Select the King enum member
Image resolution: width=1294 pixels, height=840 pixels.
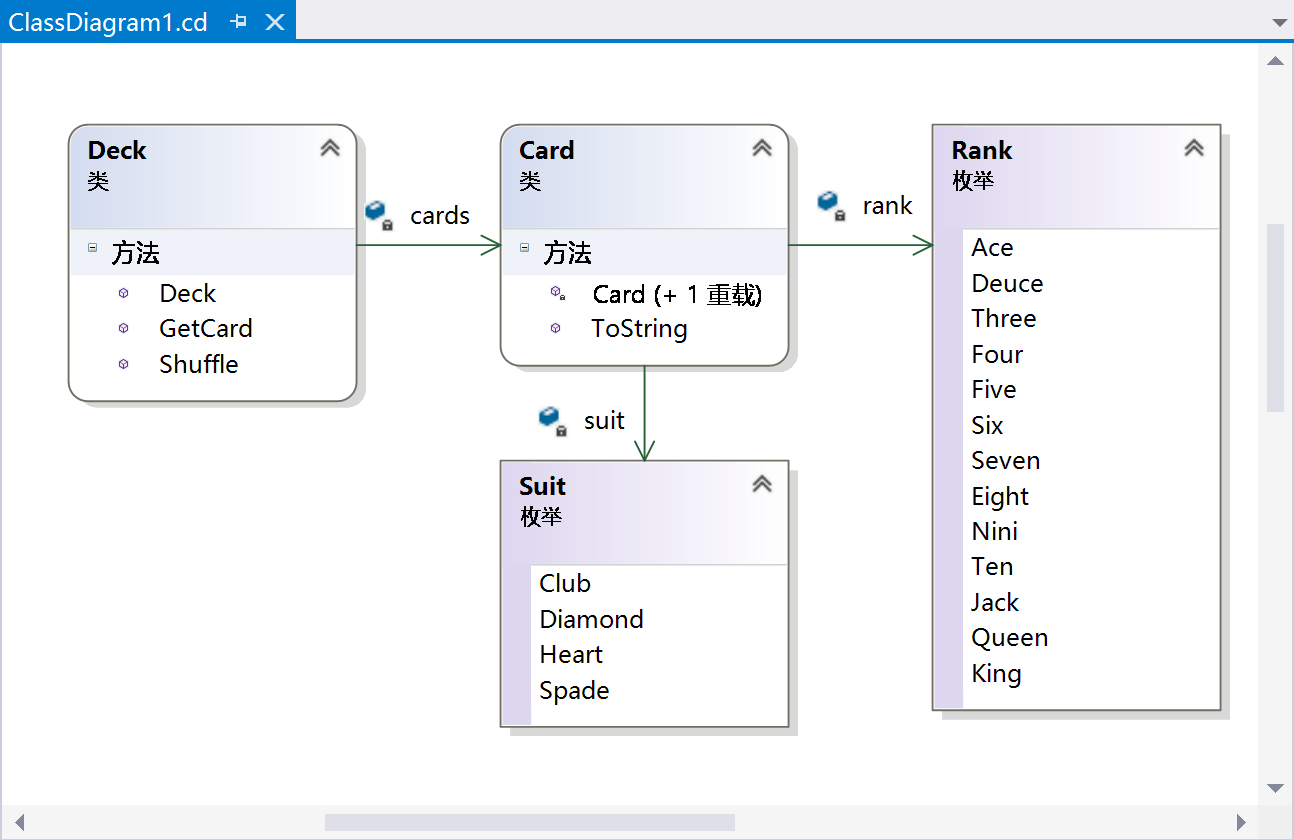996,673
